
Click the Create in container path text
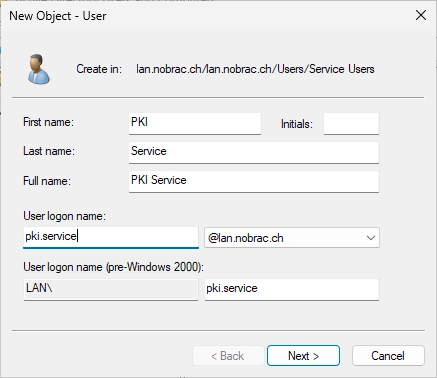(x=255, y=69)
